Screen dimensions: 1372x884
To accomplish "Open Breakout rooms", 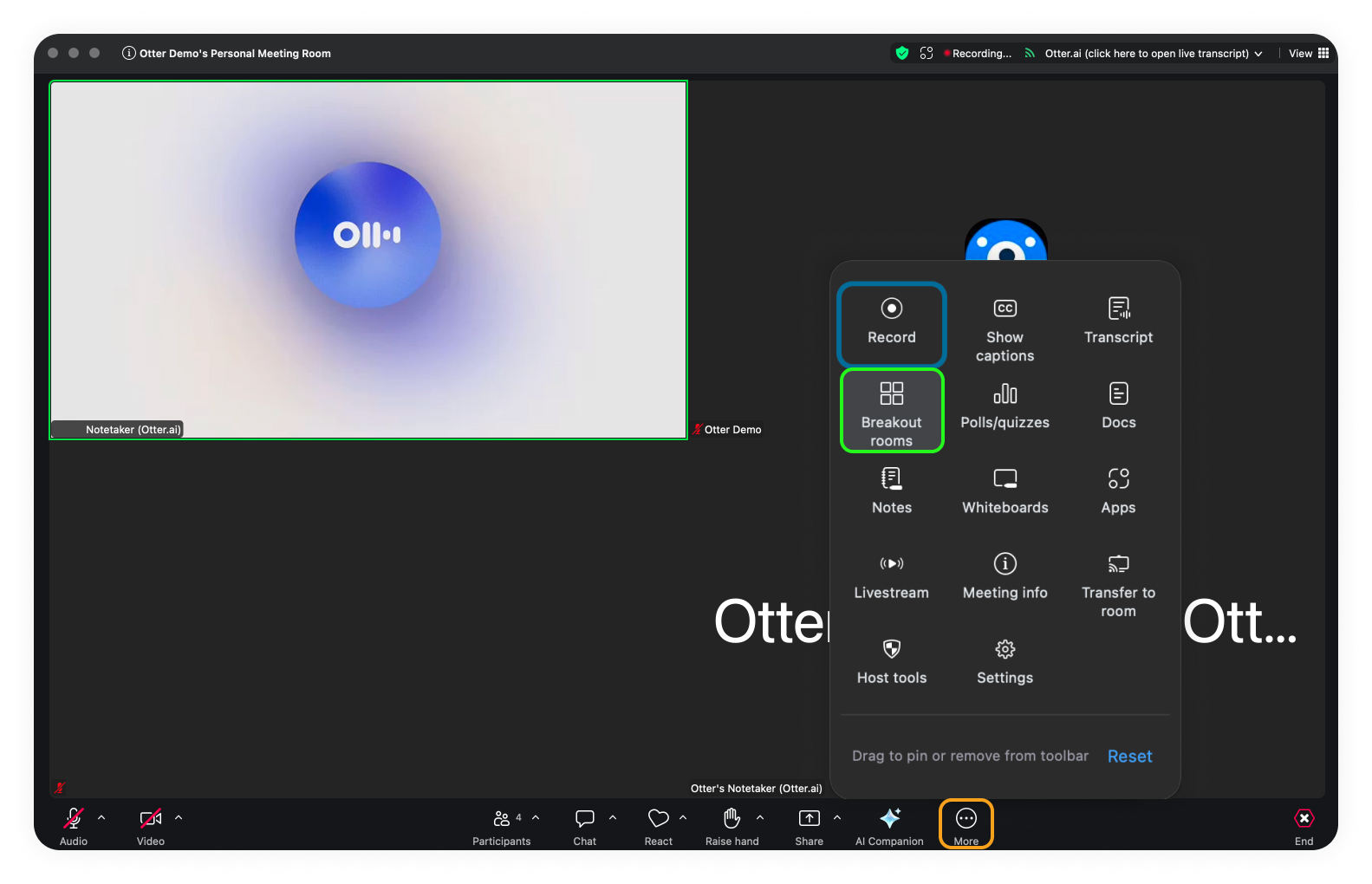I will (892, 411).
